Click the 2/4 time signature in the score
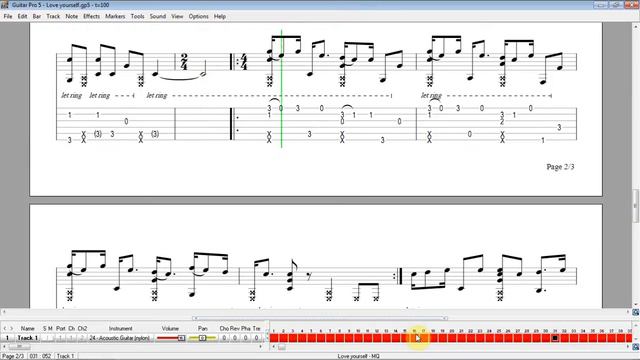The height and width of the screenshot is (360, 640). 184,62
